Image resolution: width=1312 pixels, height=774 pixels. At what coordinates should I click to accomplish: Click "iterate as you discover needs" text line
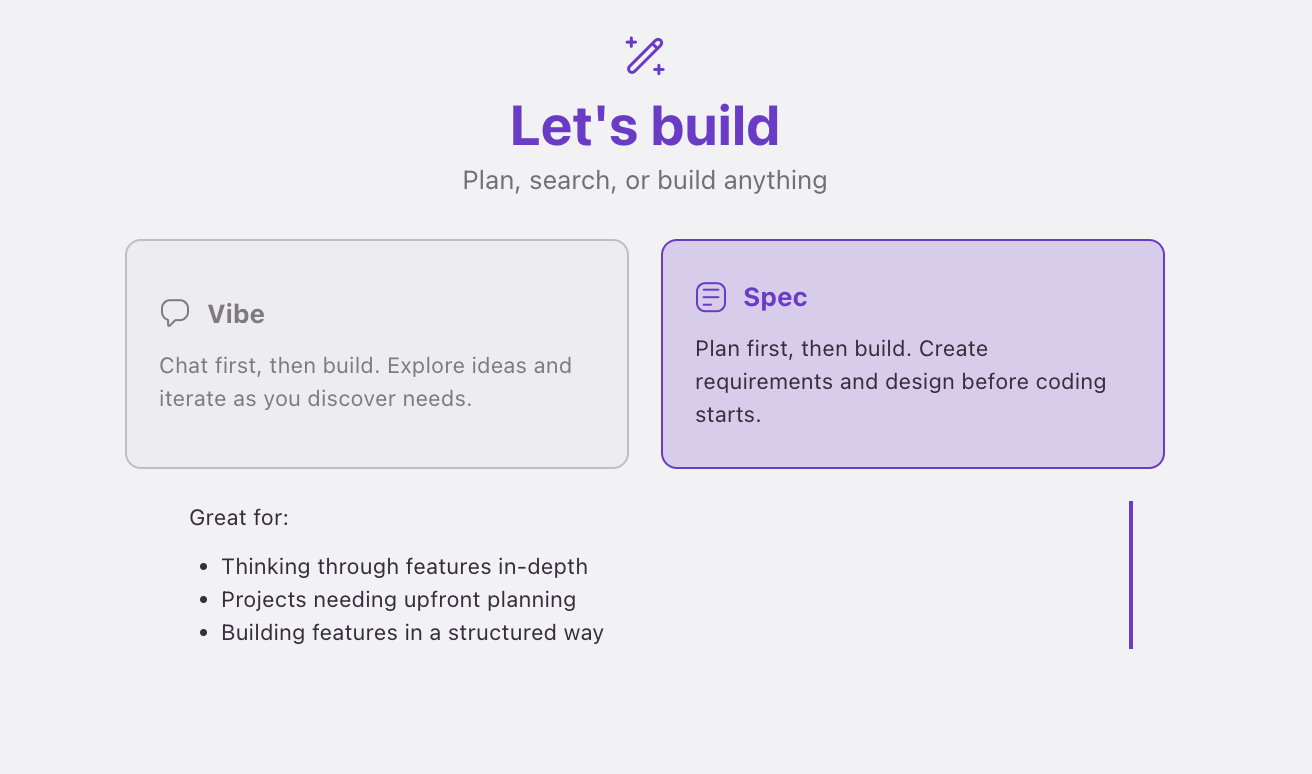(x=315, y=399)
